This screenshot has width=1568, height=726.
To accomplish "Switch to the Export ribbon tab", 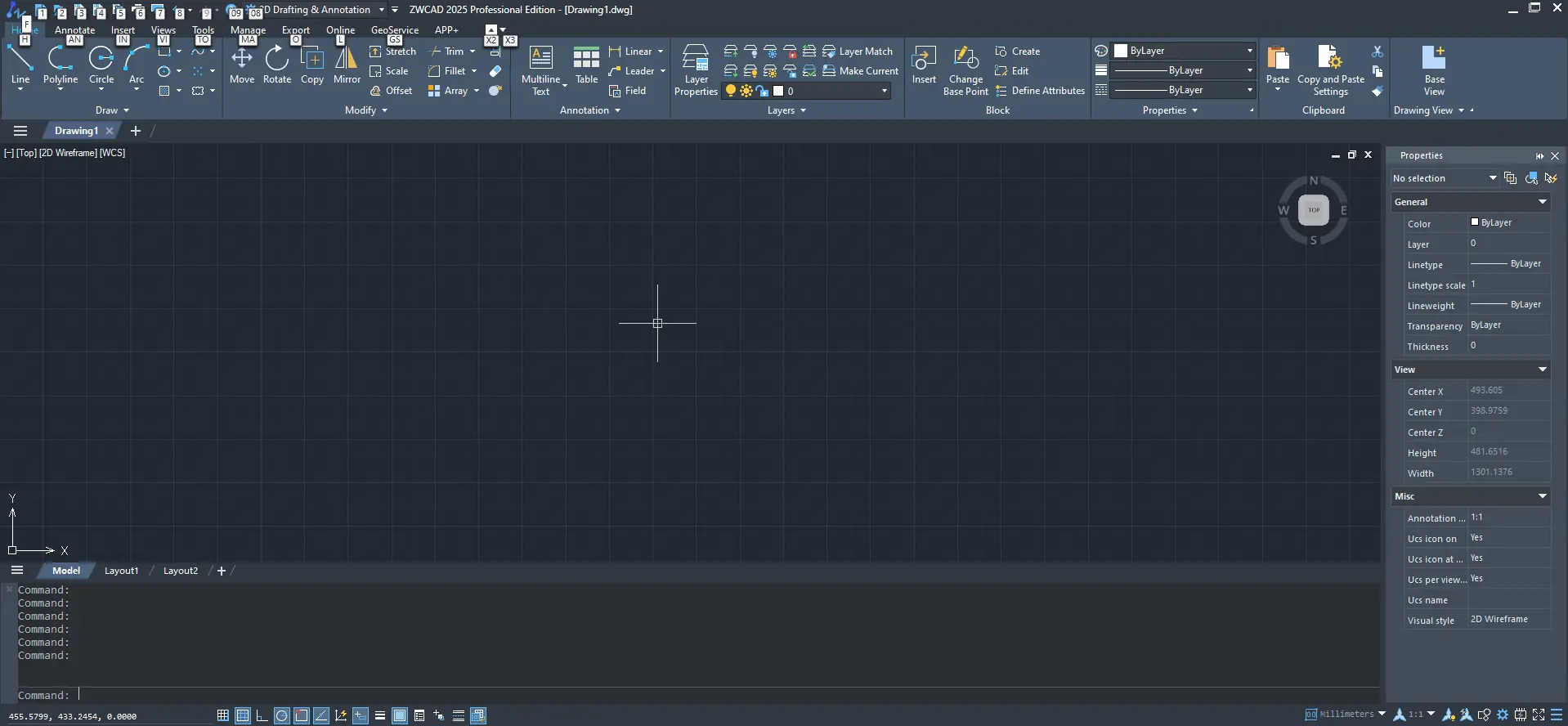I will point(296,30).
